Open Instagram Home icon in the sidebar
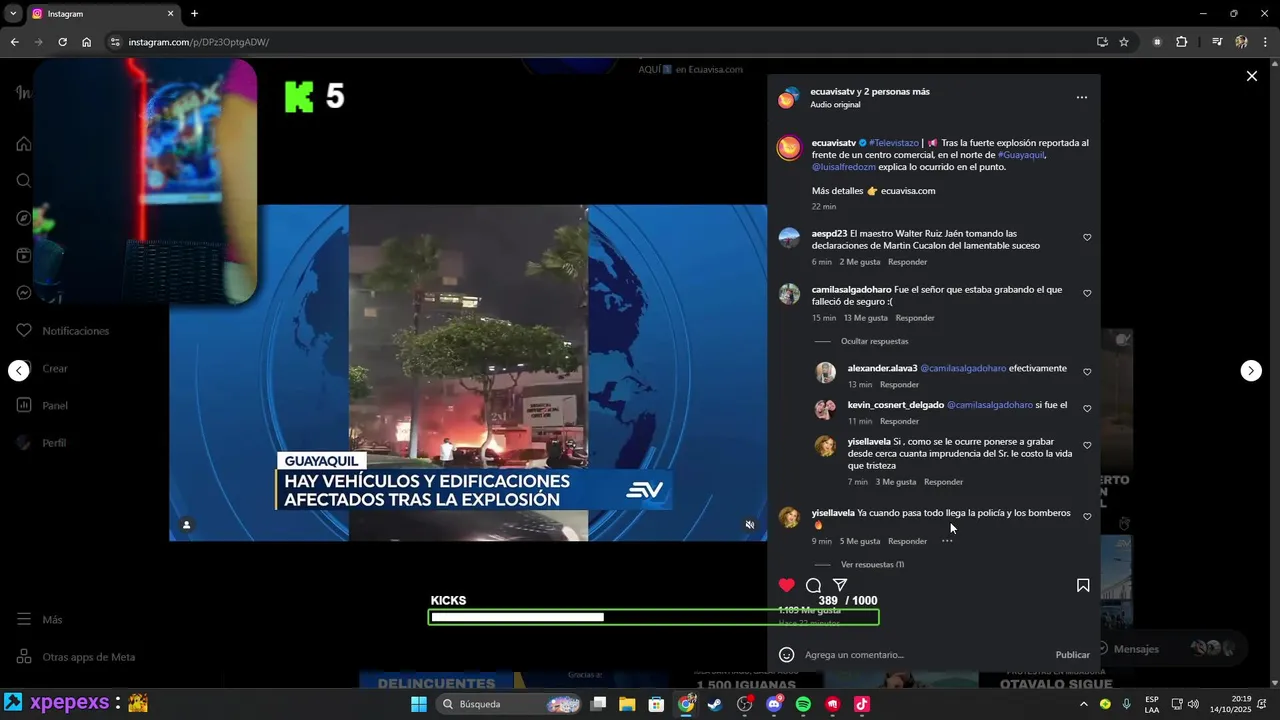 click(24, 144)
